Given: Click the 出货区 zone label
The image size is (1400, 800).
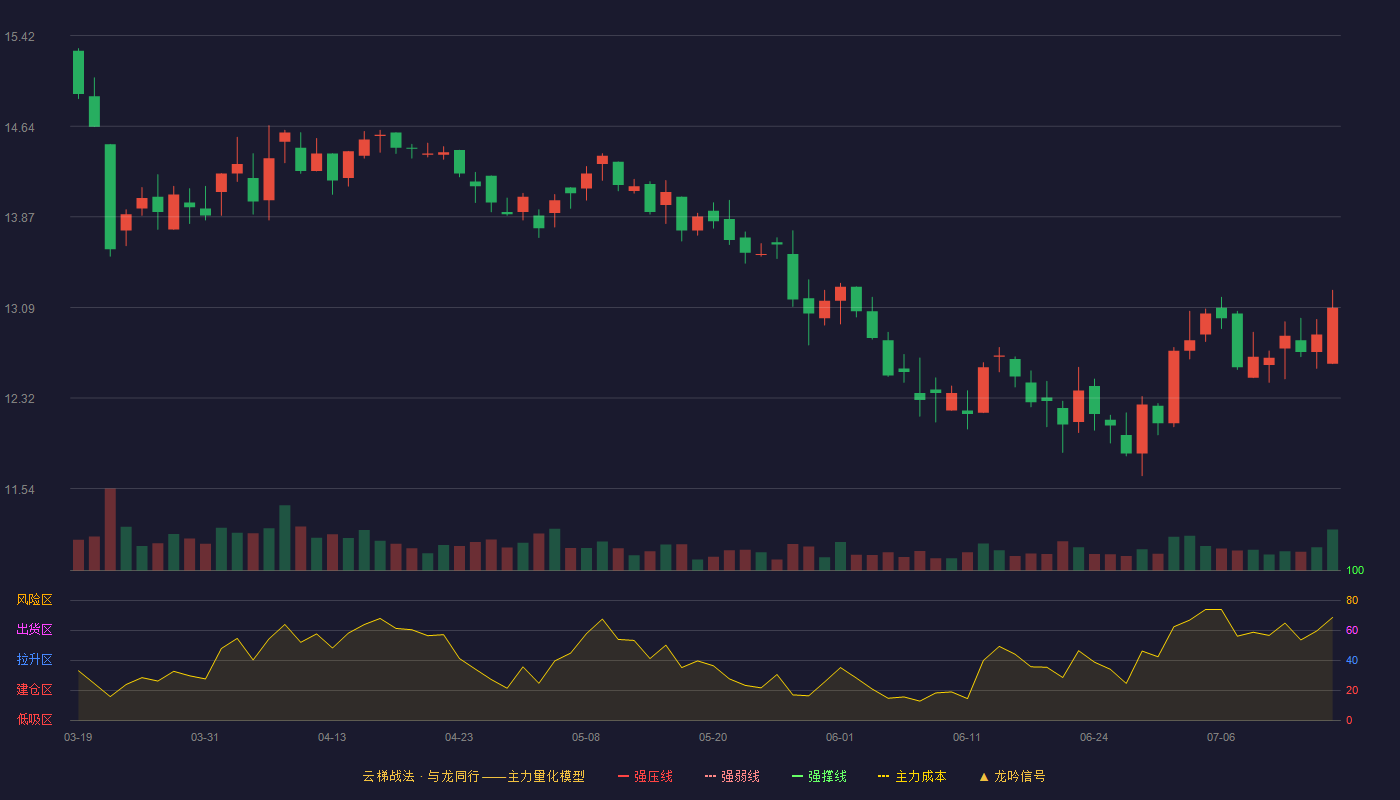Looking at the screenshot, I should (34, 630).
